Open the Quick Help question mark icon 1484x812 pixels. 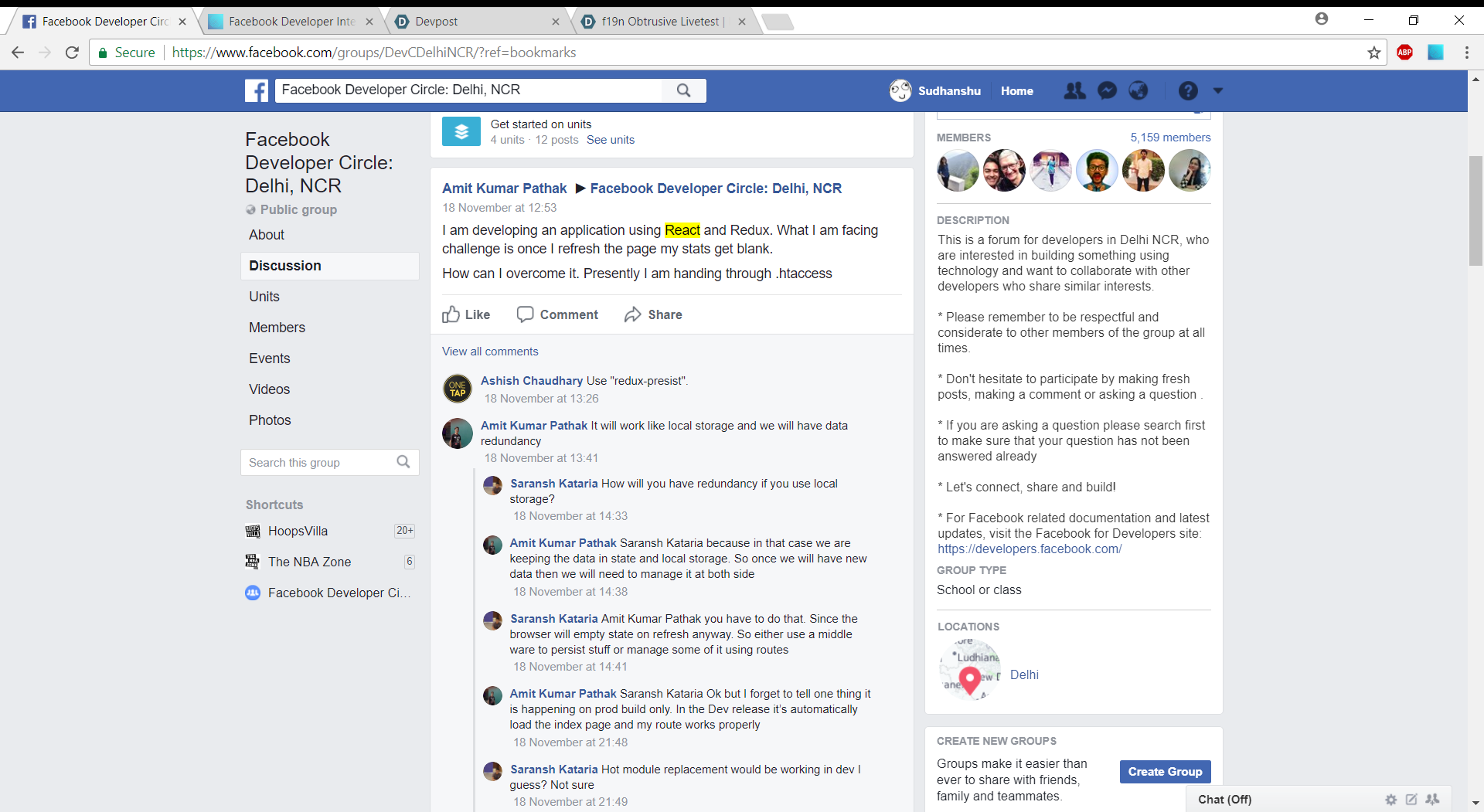(1188, 90)
